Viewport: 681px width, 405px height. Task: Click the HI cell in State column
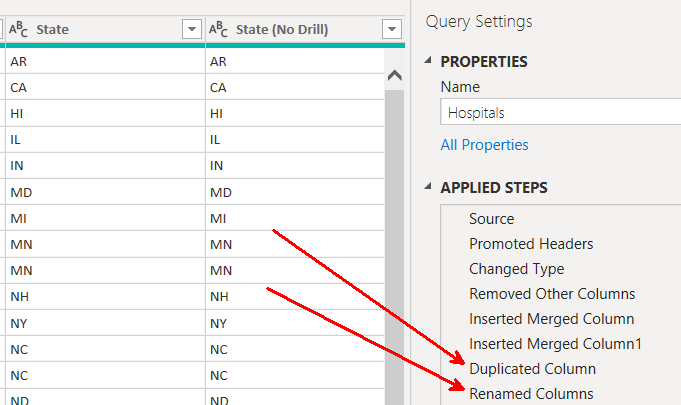pos(105,113)
